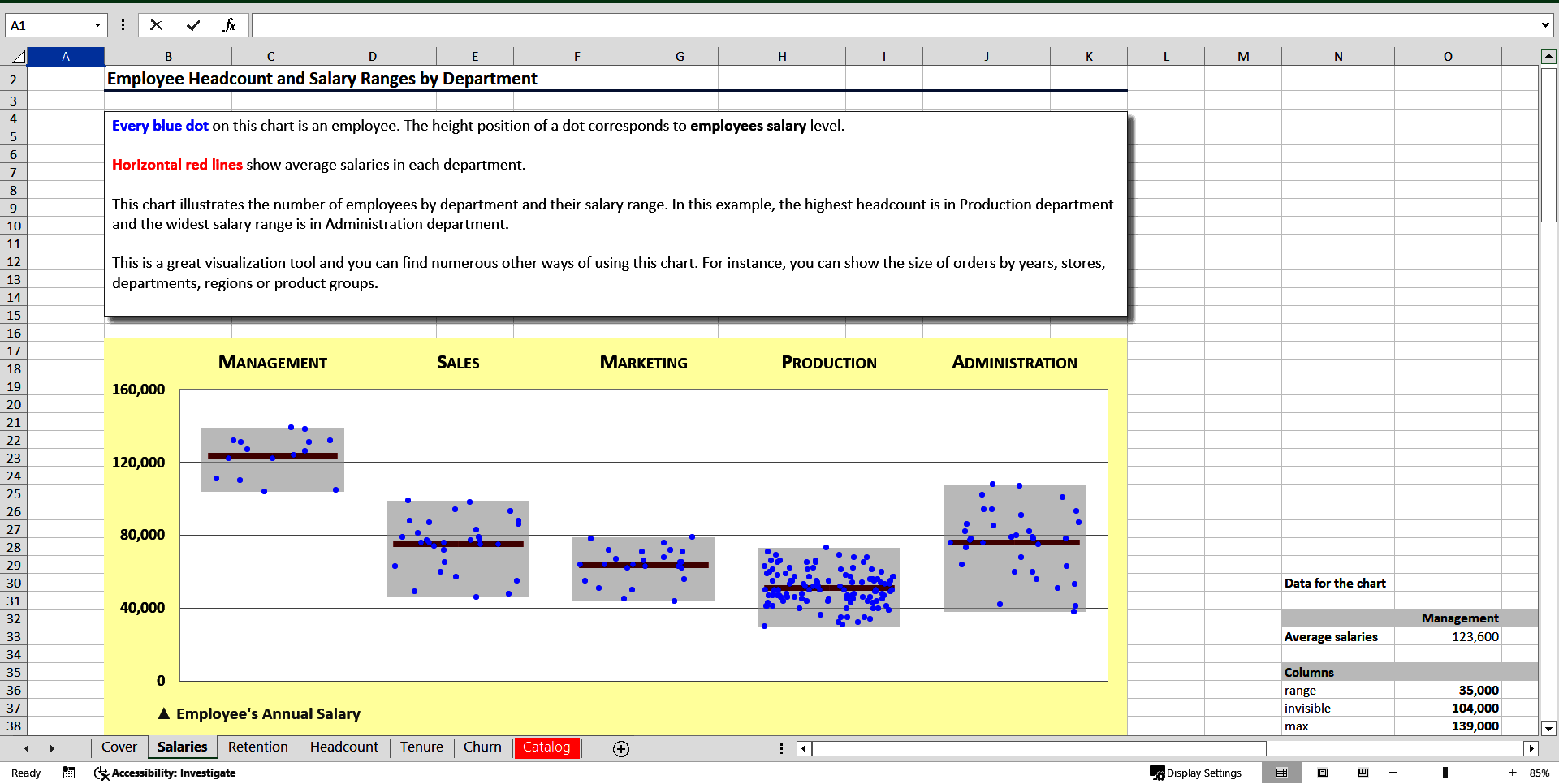This screenshot has width=1559, height=784.
Task: Go to the previous sheet tab arrow
Action: click(27, 748)
